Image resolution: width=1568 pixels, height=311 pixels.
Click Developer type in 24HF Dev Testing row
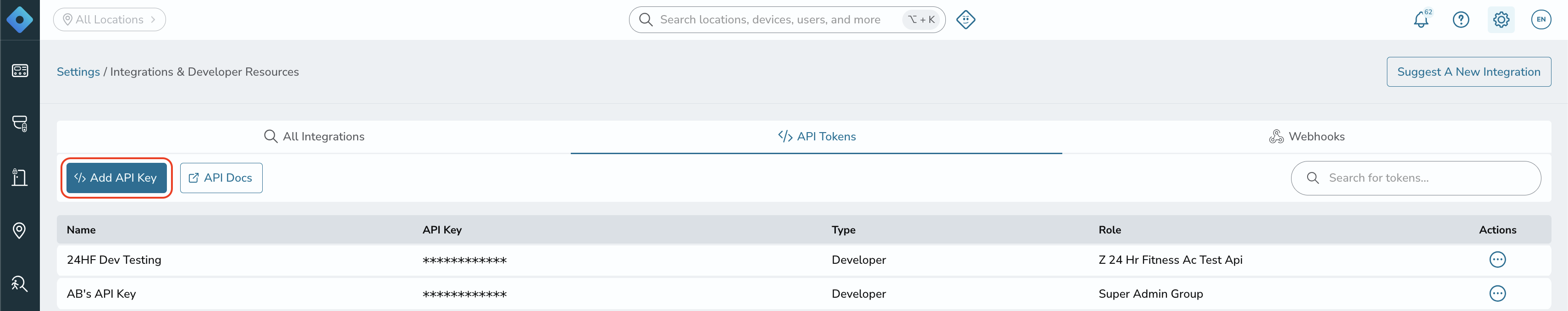click(858, 260)
